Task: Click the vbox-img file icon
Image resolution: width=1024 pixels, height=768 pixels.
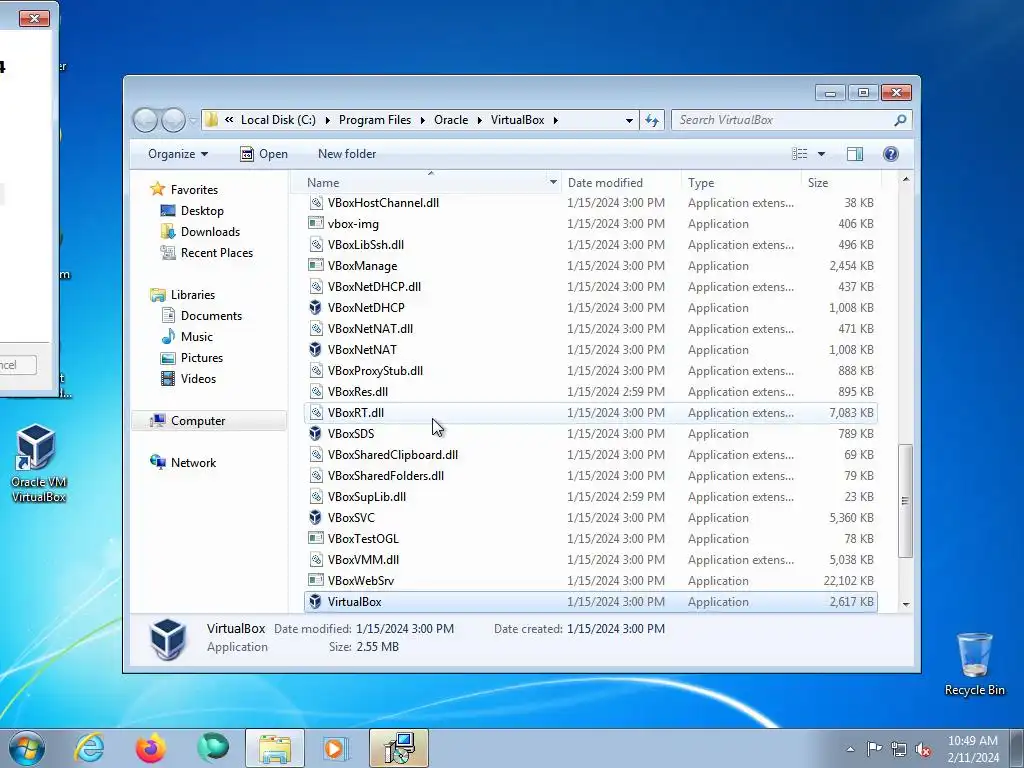Action: pos(315,223)
